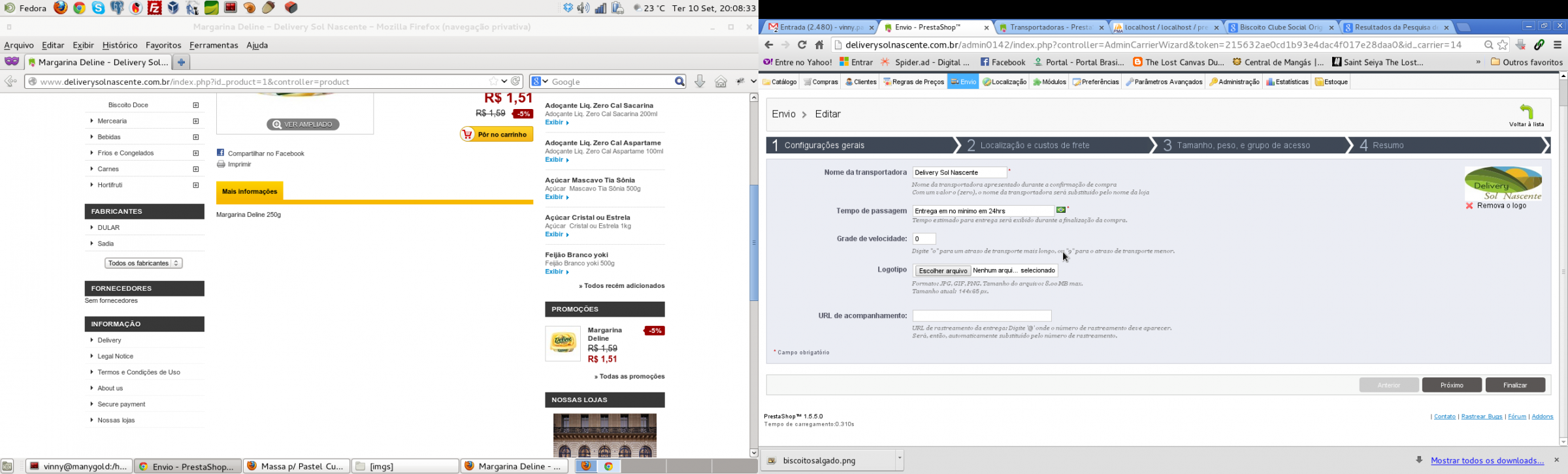Image resolution: width=1568 pixels, height=474 pixels.
Task: Click the Próximo button
Action: 1452,385
